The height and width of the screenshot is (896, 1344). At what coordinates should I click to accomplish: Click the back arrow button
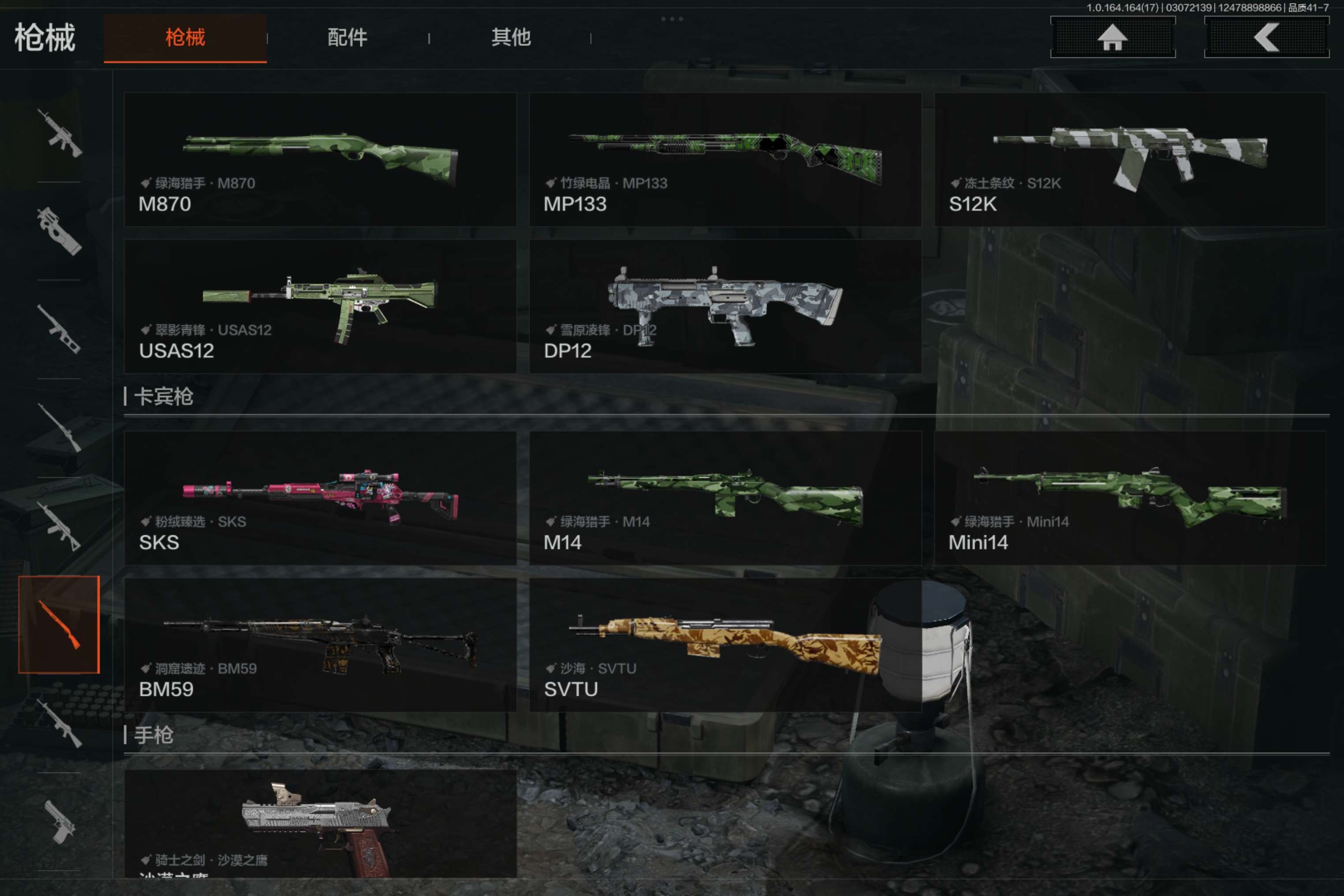[1266, 38]
